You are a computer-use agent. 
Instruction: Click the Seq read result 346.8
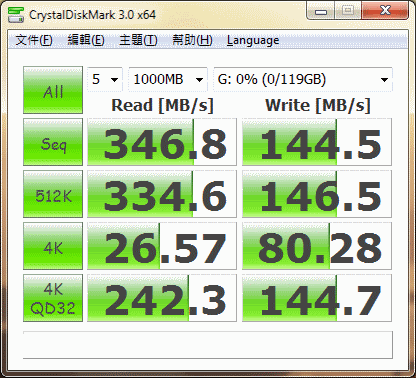162,142
